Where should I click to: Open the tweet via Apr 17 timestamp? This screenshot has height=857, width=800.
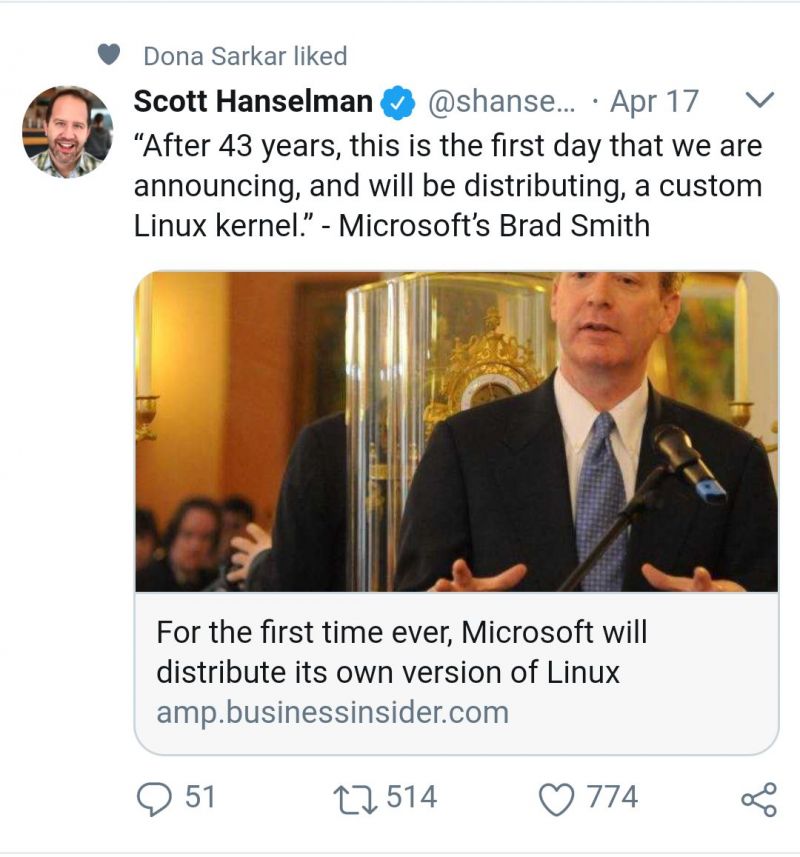click(654, 102)
